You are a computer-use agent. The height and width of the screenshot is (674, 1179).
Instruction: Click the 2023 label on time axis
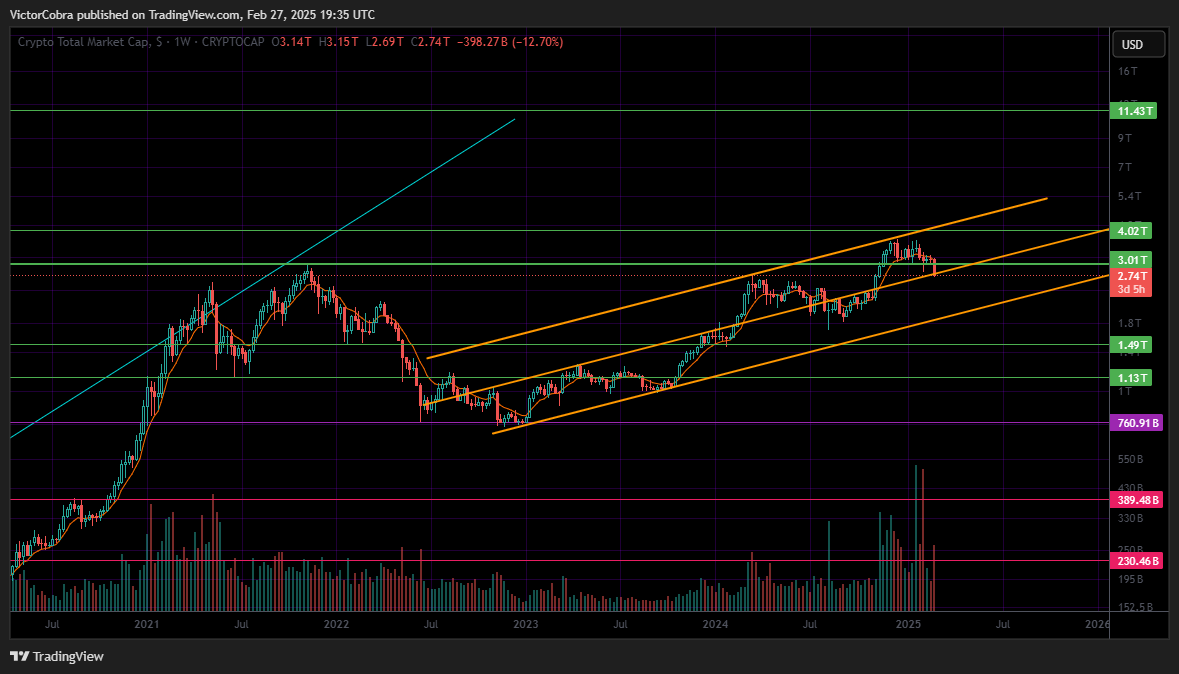(526, 624)
